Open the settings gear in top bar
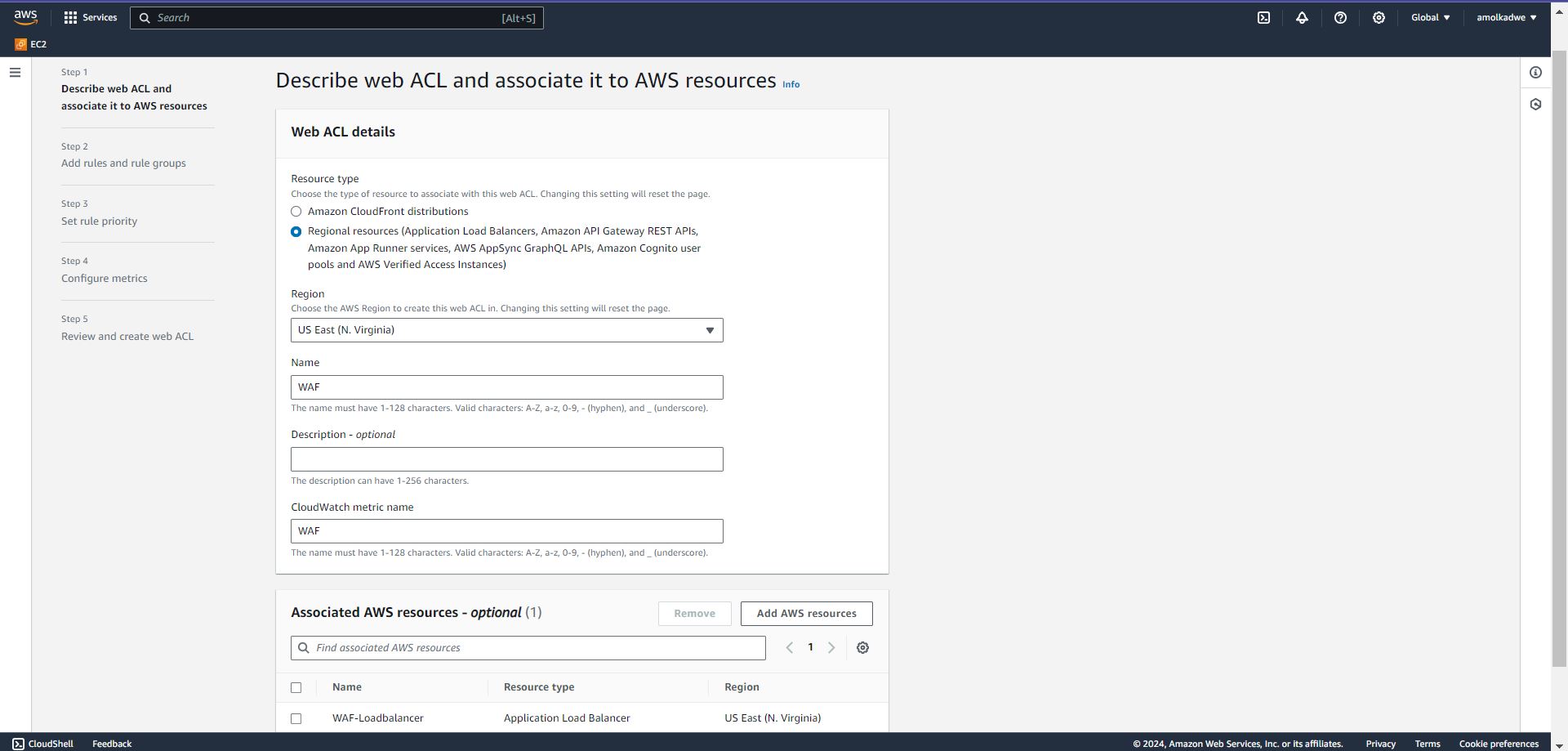The image size is (1568, 751). 1379,17
